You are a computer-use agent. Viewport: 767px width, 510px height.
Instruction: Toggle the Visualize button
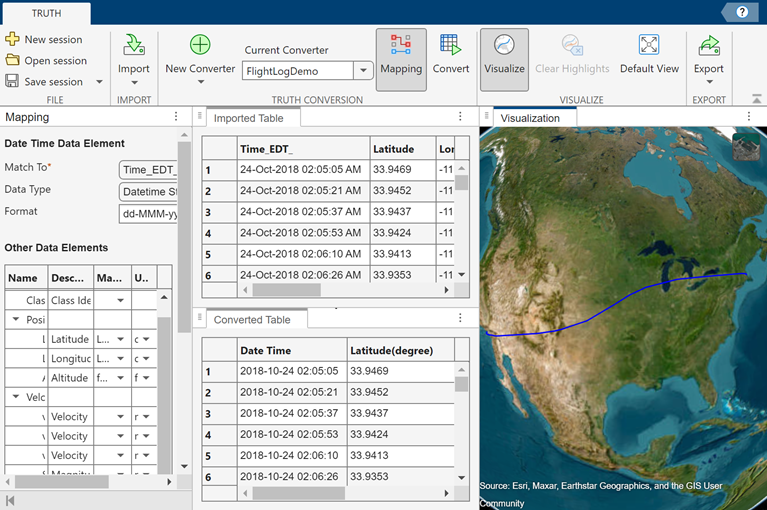click(x=504, y=52)
